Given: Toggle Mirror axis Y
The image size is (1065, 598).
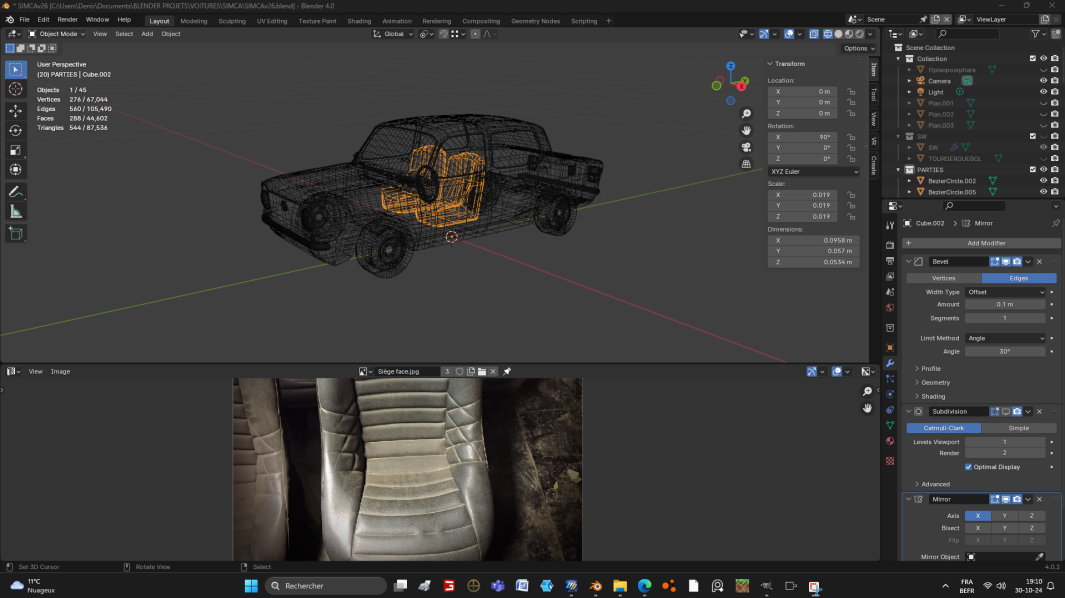Looking at the screenshot, I should [1004, 516].
